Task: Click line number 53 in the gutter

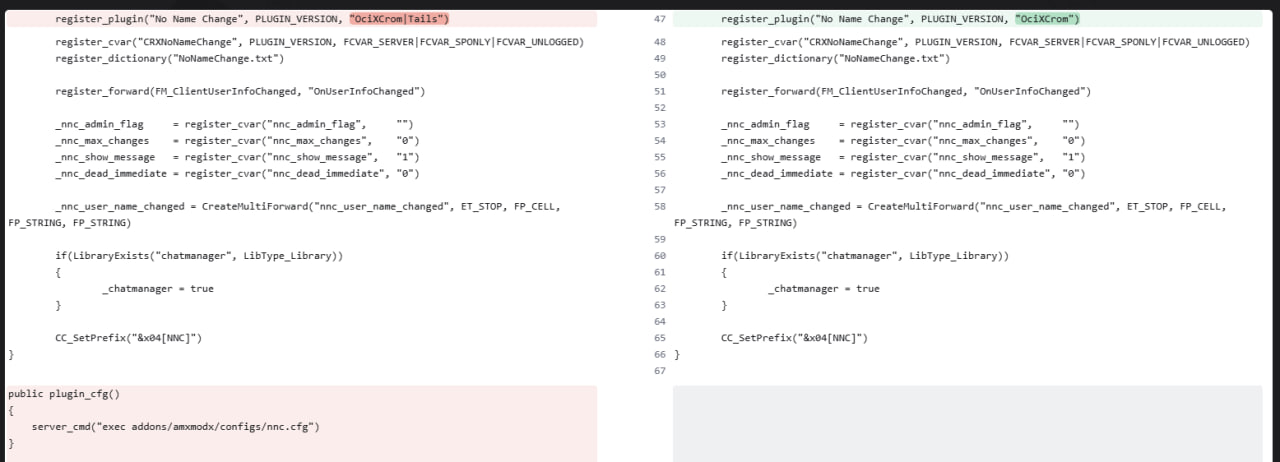Action: click(658, 124)
